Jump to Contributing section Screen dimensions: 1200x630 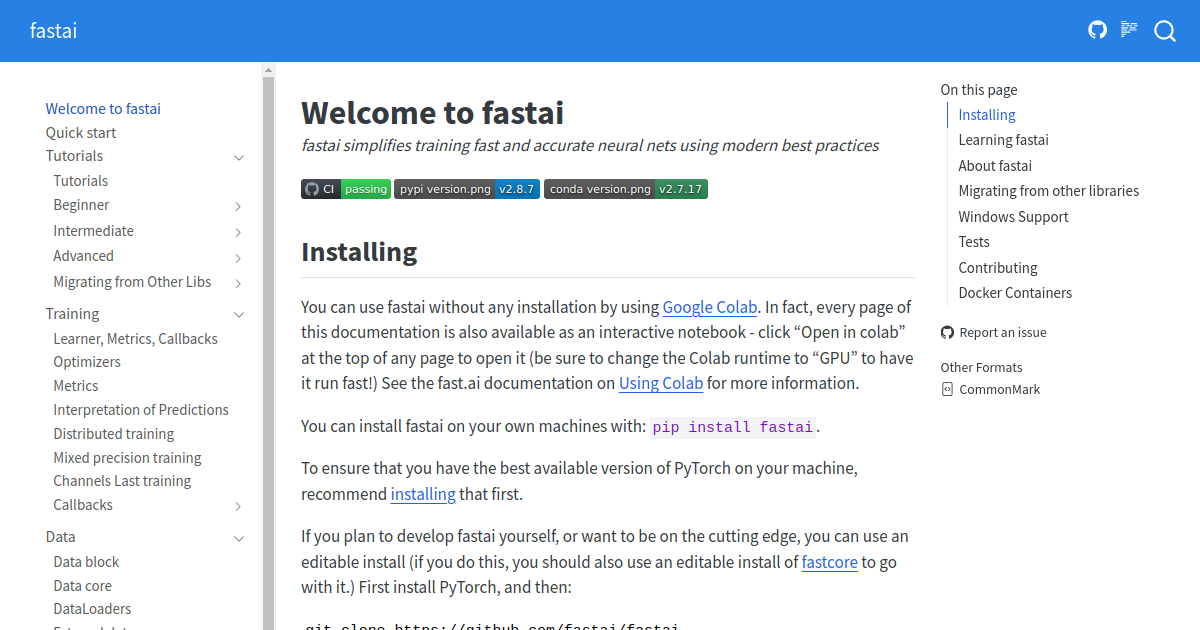[x=998, y=268]
